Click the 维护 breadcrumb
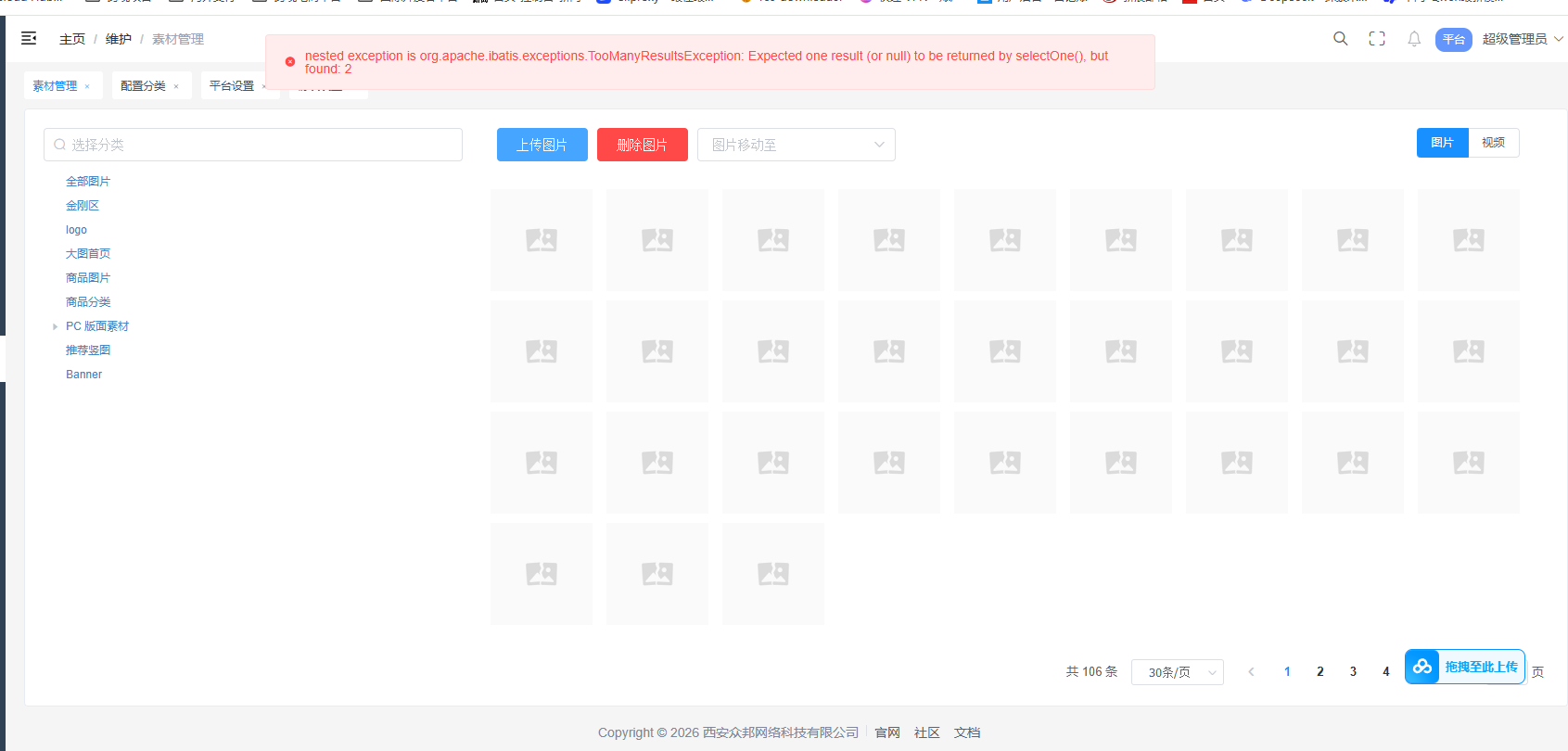The width and height of the screenshot is (1568, 751). point(119,39)
